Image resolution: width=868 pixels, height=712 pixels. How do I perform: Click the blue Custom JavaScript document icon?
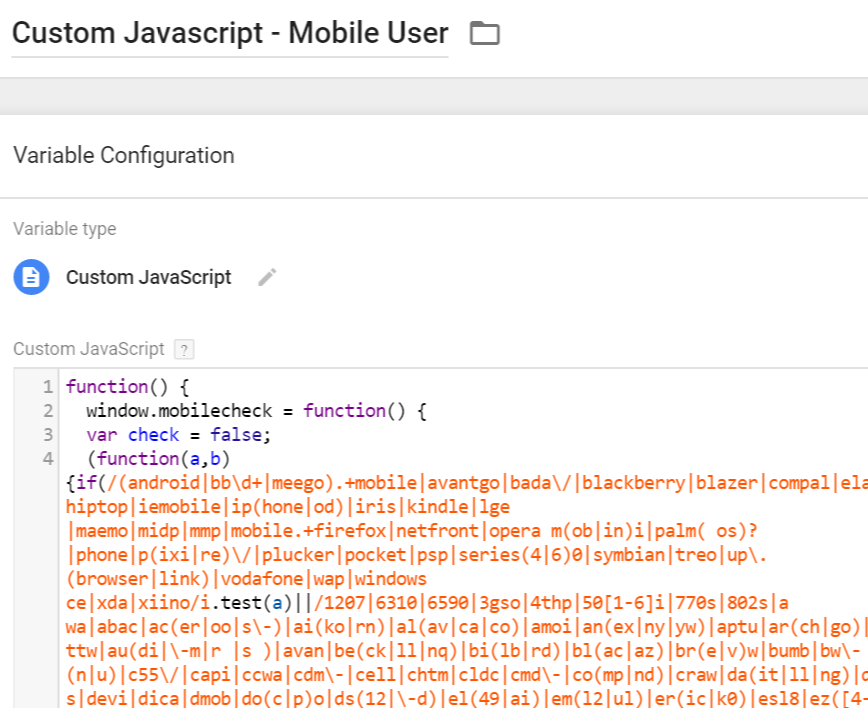tap(31, 277)
